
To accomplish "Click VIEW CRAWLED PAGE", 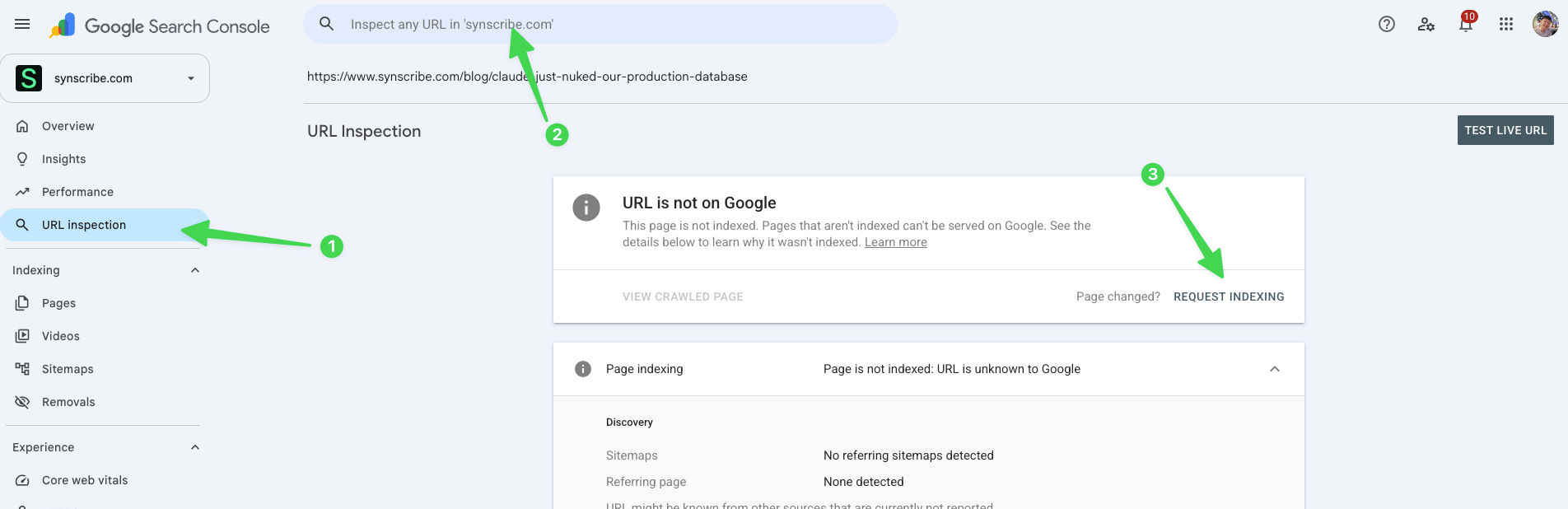I will tap(683, 297).
